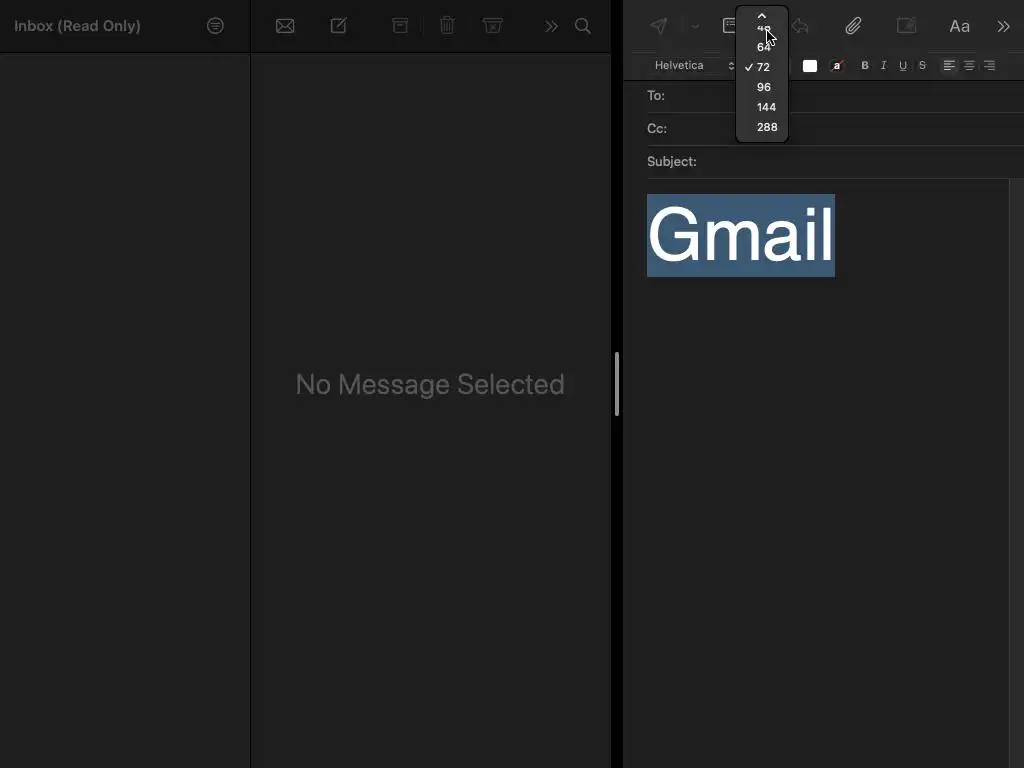Archive the selected message

400,26
